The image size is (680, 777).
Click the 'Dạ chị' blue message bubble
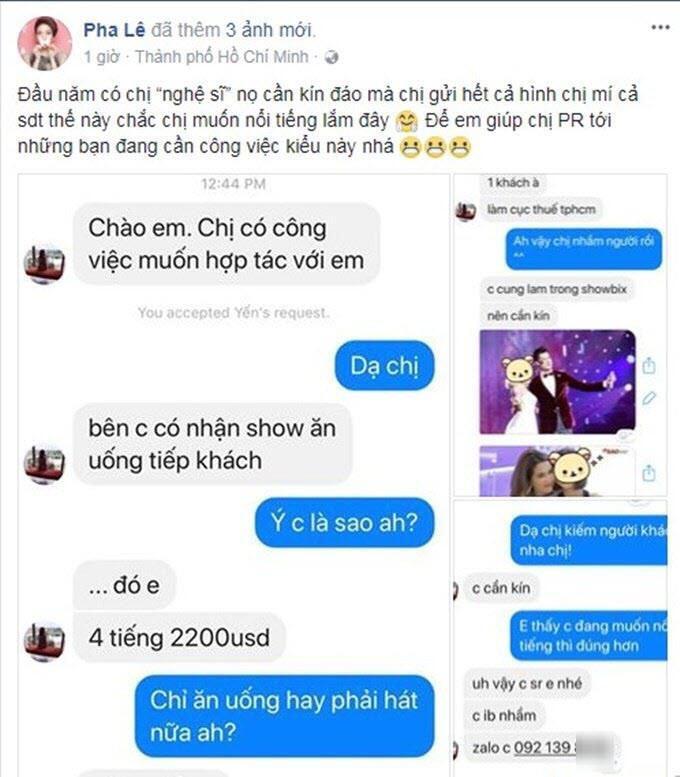[x=385, y=366]
